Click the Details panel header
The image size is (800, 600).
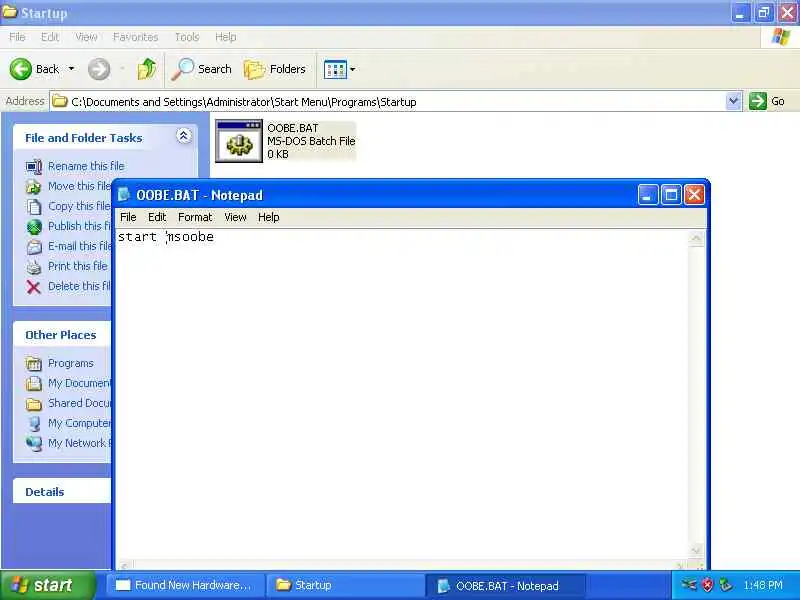(x=62, y=492)
